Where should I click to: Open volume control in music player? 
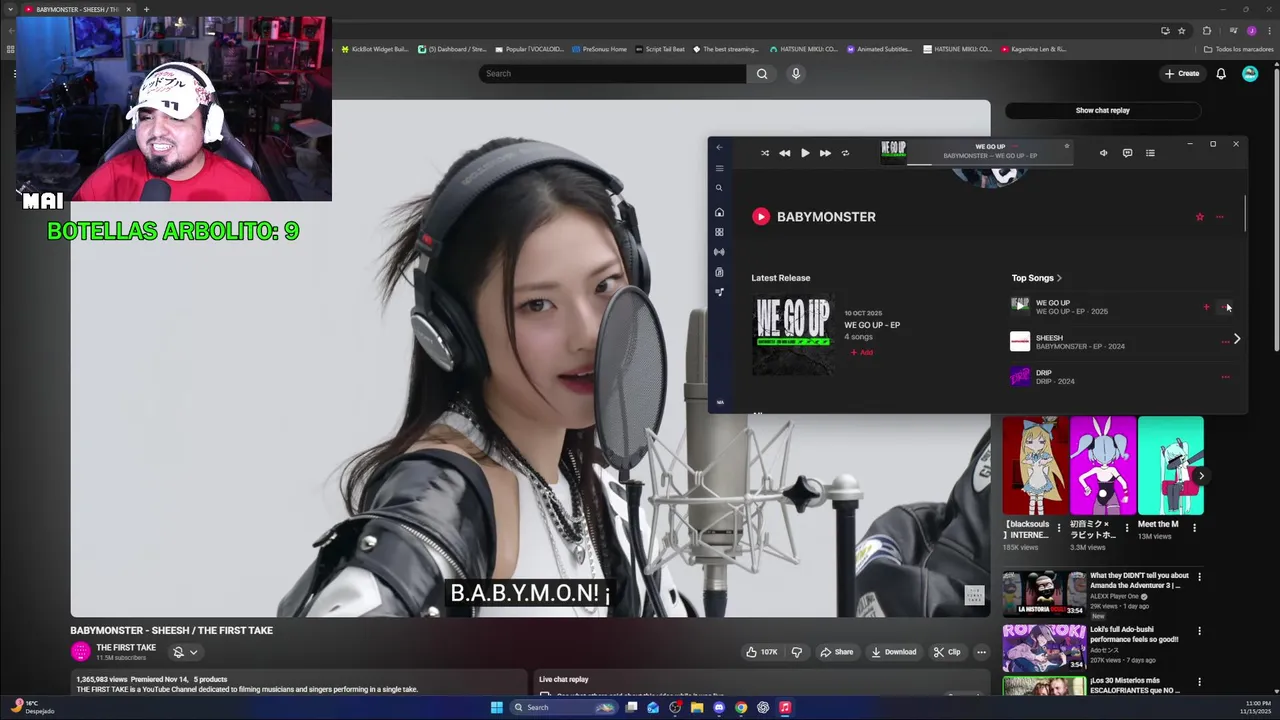click(1103, 153)
